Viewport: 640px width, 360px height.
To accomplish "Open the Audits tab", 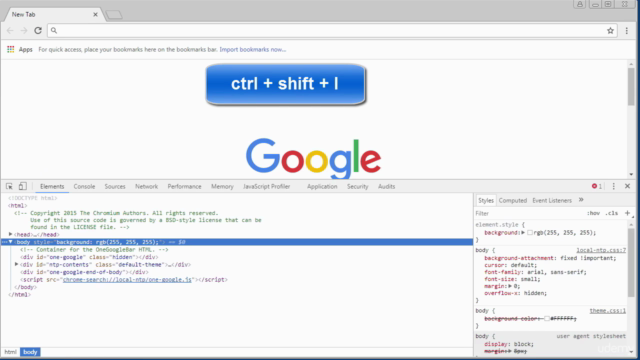I will coord(386,187).
